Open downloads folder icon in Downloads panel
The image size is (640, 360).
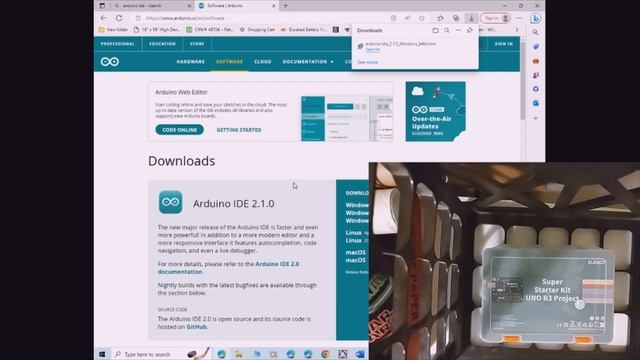pyautogui.click(x=435, y=30)
